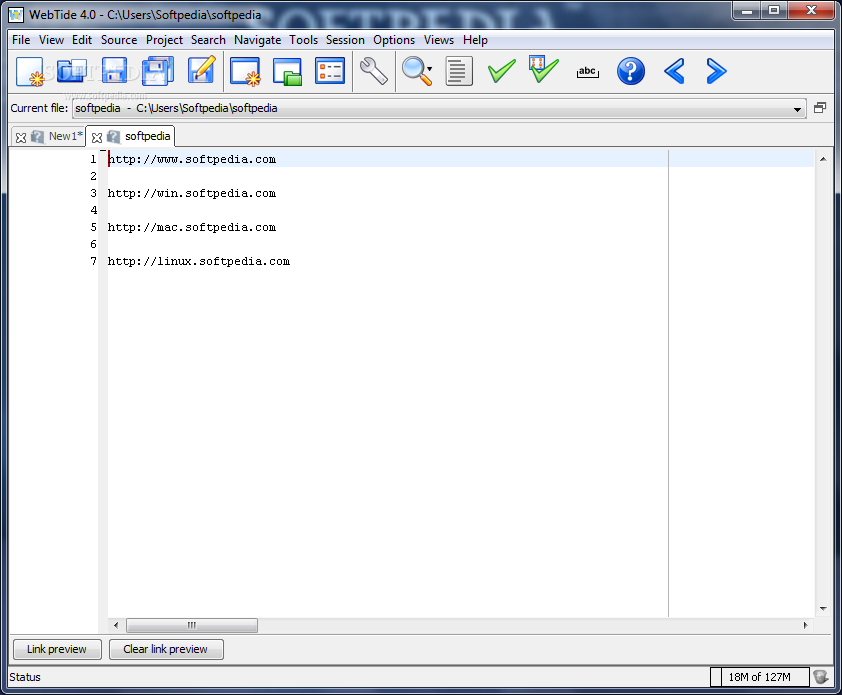Screen dimensions: 842x695
Task: Click the line http://win.softpedia.com
Action: coord(192,193)
